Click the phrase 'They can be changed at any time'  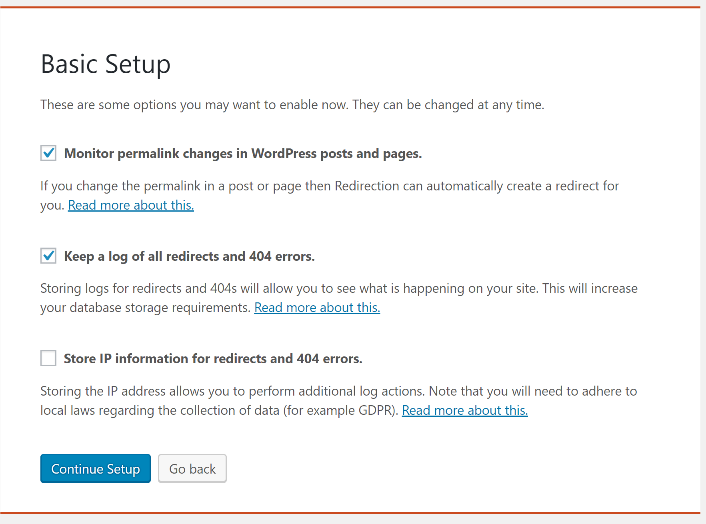448,105
